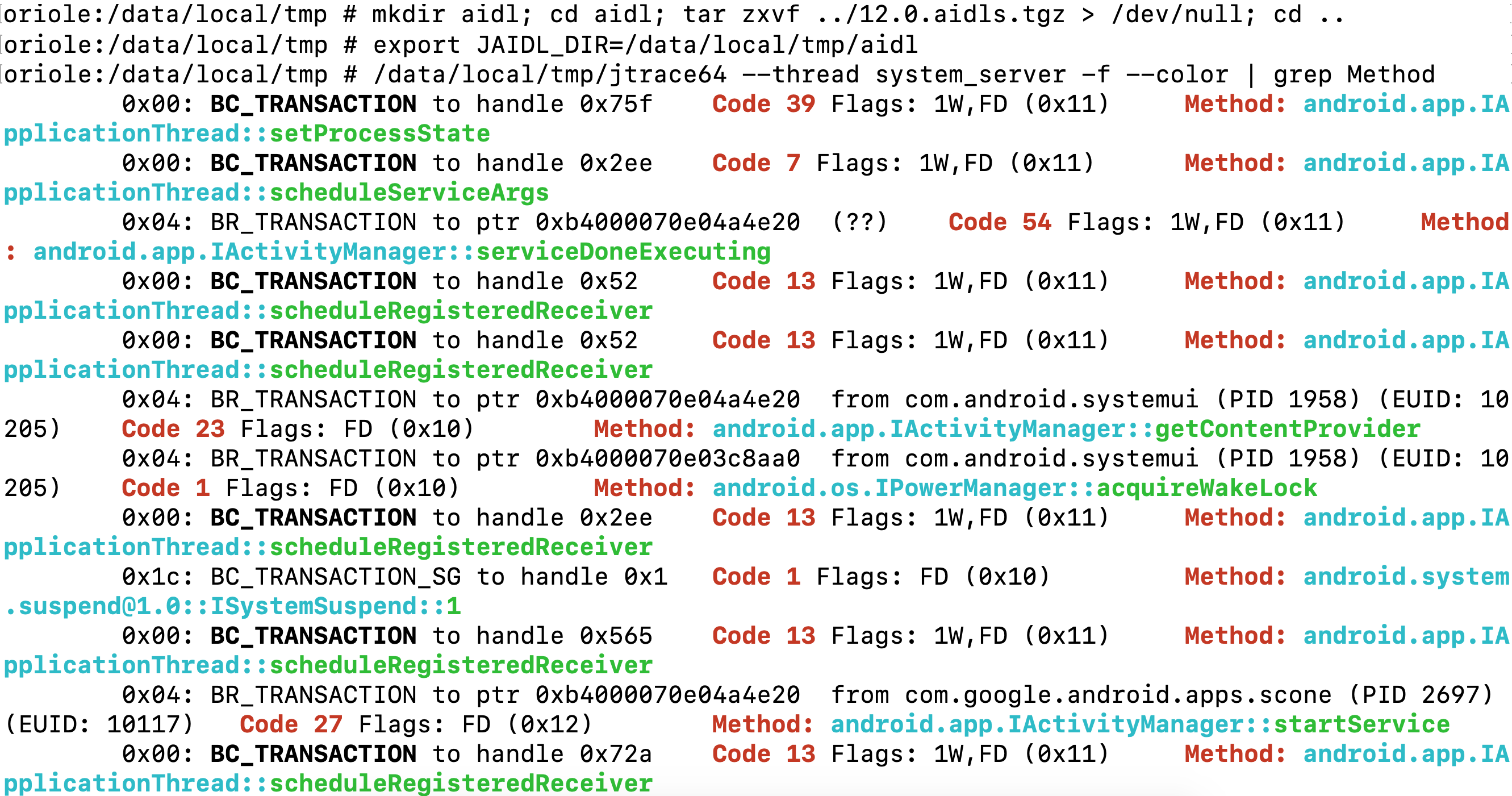Click '(??)' after the ptr address

click(x=859, y=222)
